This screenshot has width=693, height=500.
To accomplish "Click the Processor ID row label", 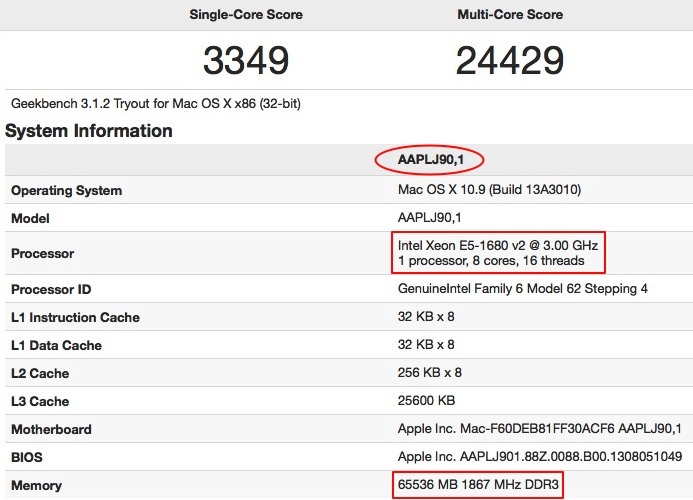I will (x=51, y=290).
